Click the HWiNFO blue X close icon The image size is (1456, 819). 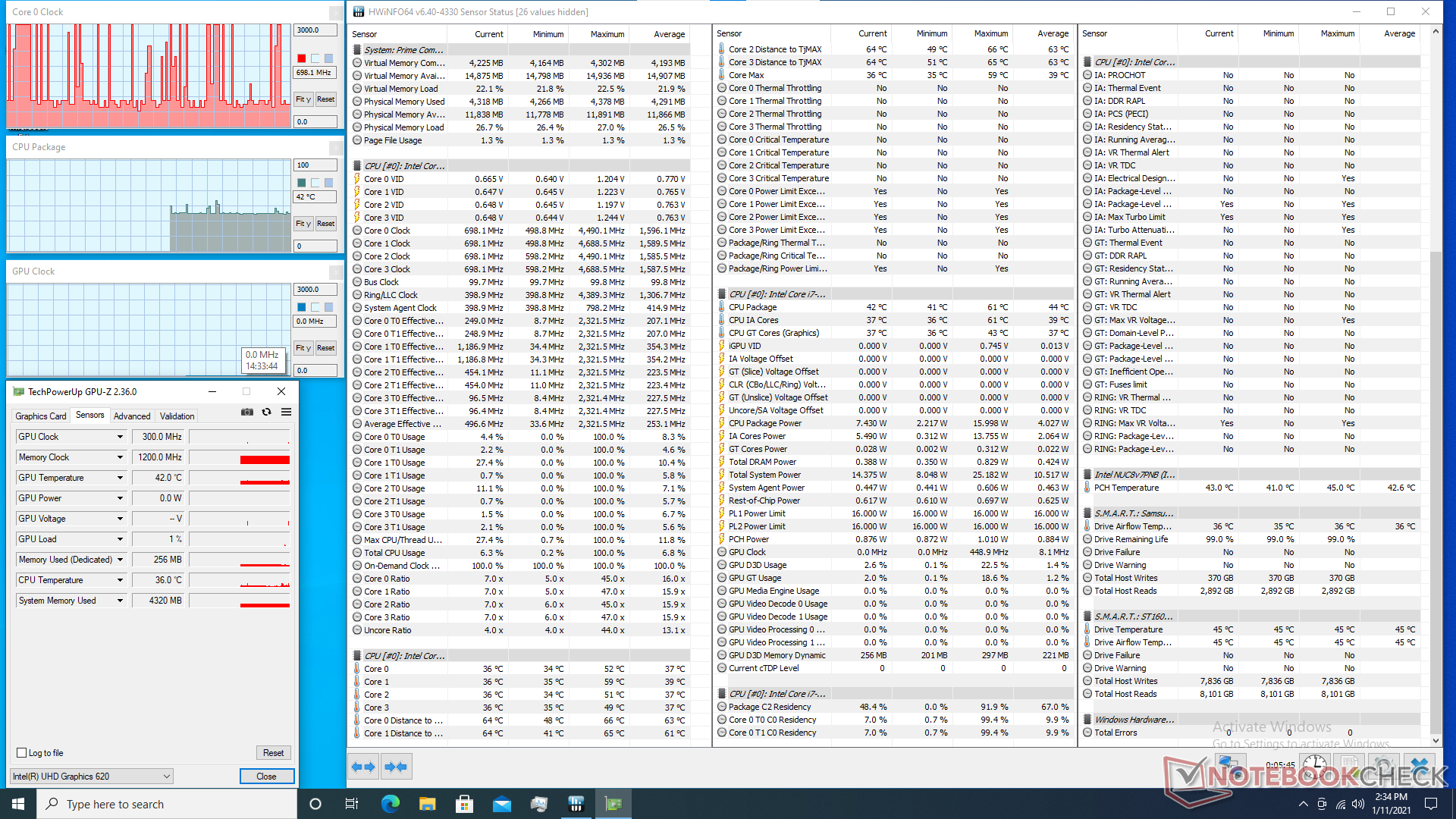click(x=1420, y=765)
